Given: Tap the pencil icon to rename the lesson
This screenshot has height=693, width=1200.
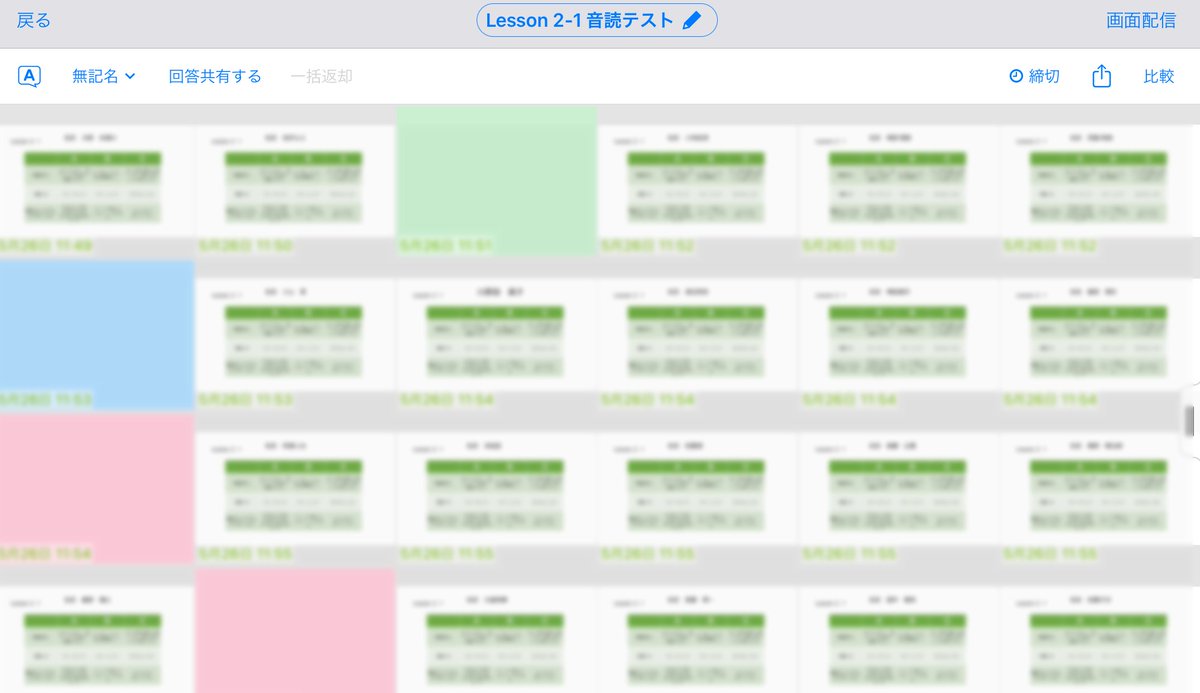Looking at the screenshot, I should point(692,21).
